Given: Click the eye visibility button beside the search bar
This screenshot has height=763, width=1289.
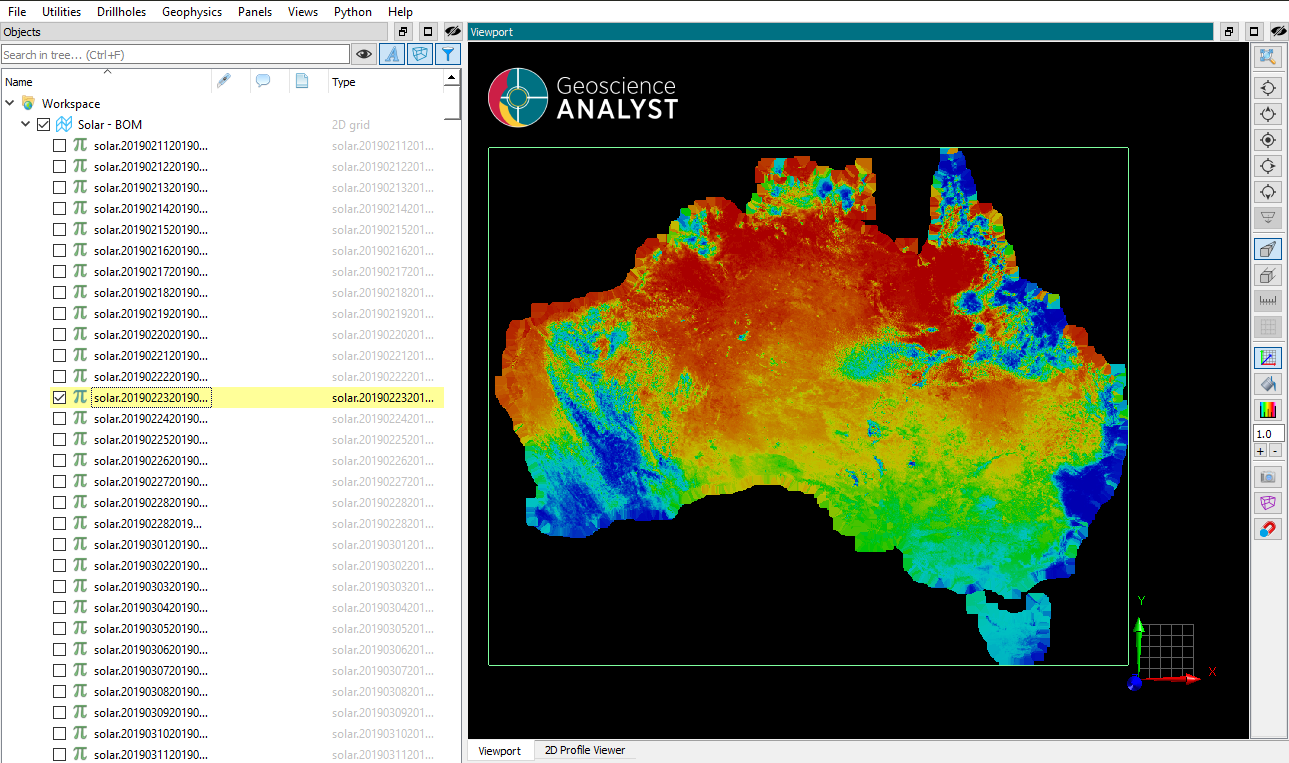Looking at the screenshot, I should tap(363, 54).
